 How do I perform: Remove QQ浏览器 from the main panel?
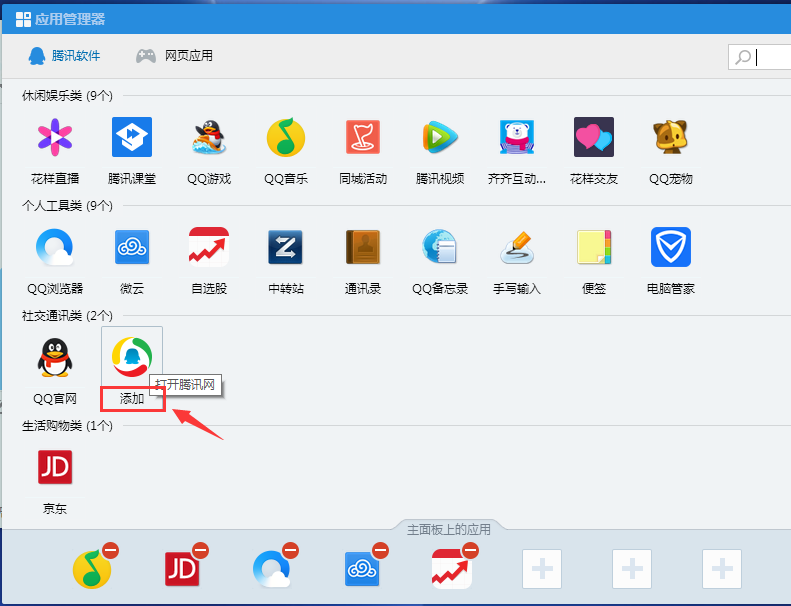(x=290, y=550)
